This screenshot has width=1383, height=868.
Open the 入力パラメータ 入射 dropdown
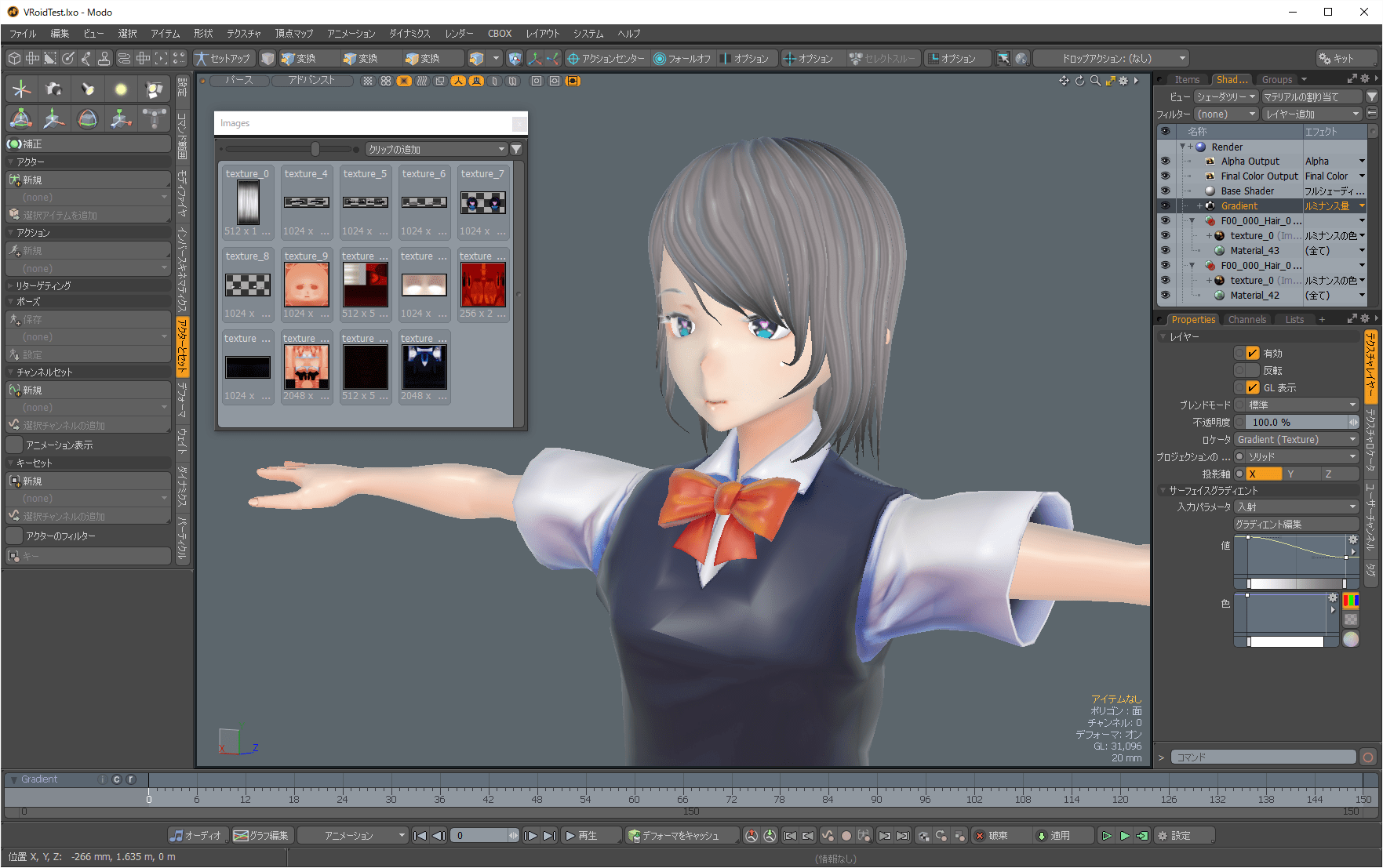pos(1297,507)
